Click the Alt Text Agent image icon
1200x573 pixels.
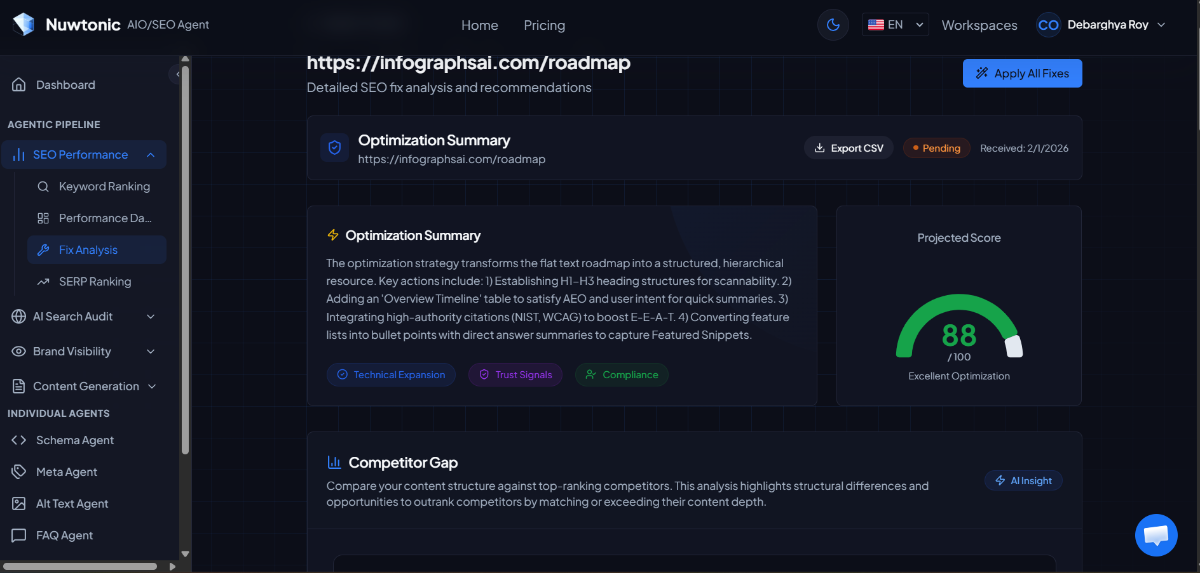coord(18,504)
